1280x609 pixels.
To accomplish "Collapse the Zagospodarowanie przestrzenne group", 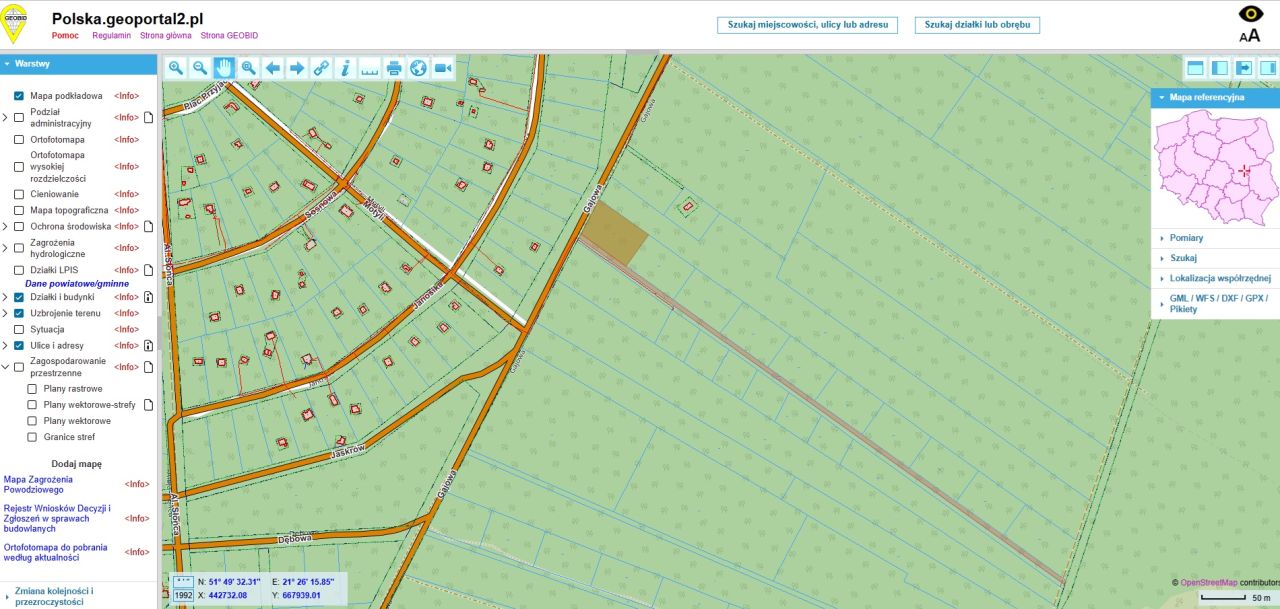I will coord(5,367).
